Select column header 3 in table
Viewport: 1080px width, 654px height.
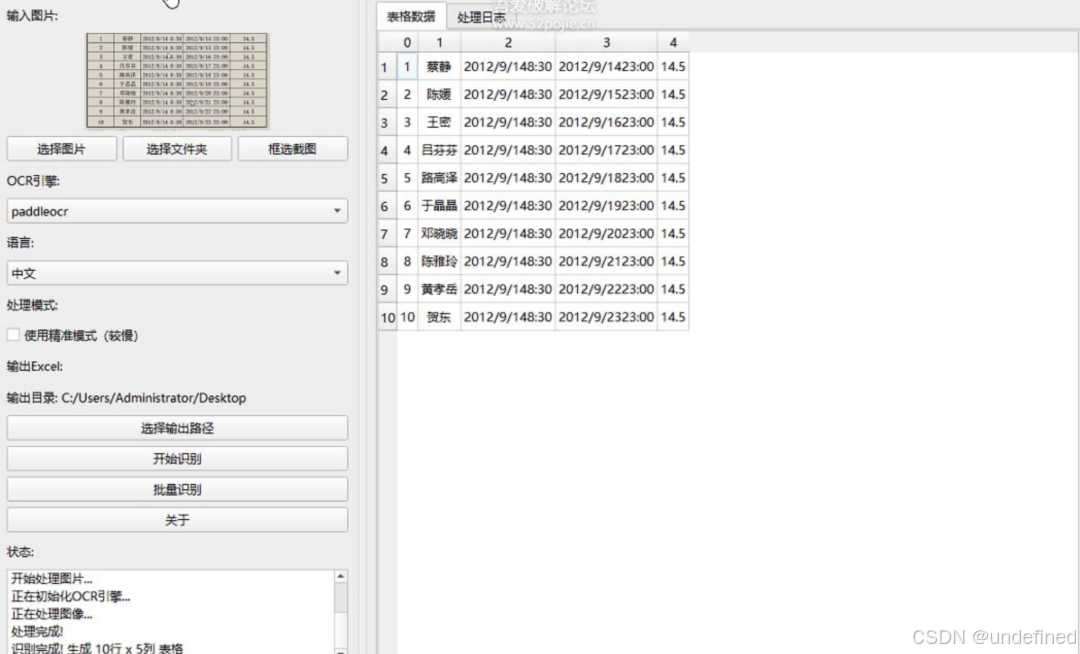(606, 43)
